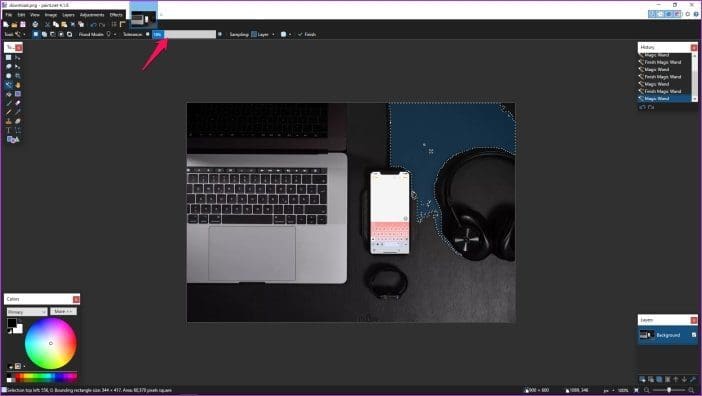The width and height of the screenshot is (702, 396).
Task: Open the File menu
Action: coord(9,15)
